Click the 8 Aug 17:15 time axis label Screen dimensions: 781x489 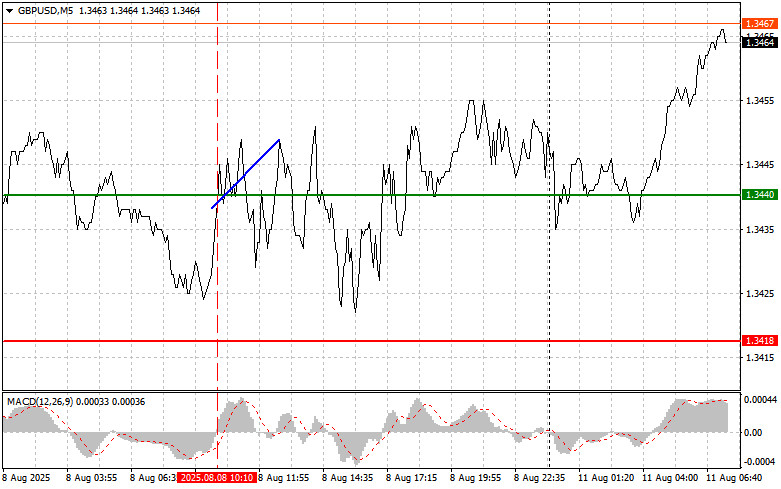point(411,478)
